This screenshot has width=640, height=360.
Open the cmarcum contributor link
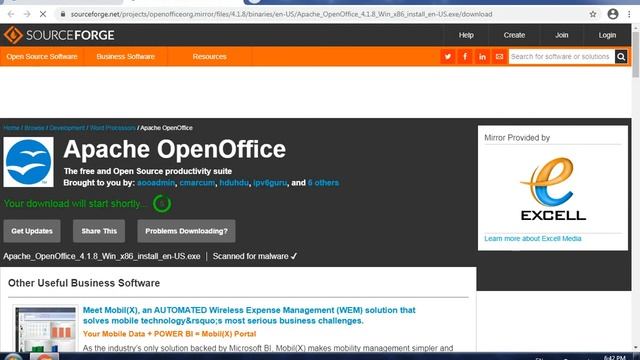(197, 183)
